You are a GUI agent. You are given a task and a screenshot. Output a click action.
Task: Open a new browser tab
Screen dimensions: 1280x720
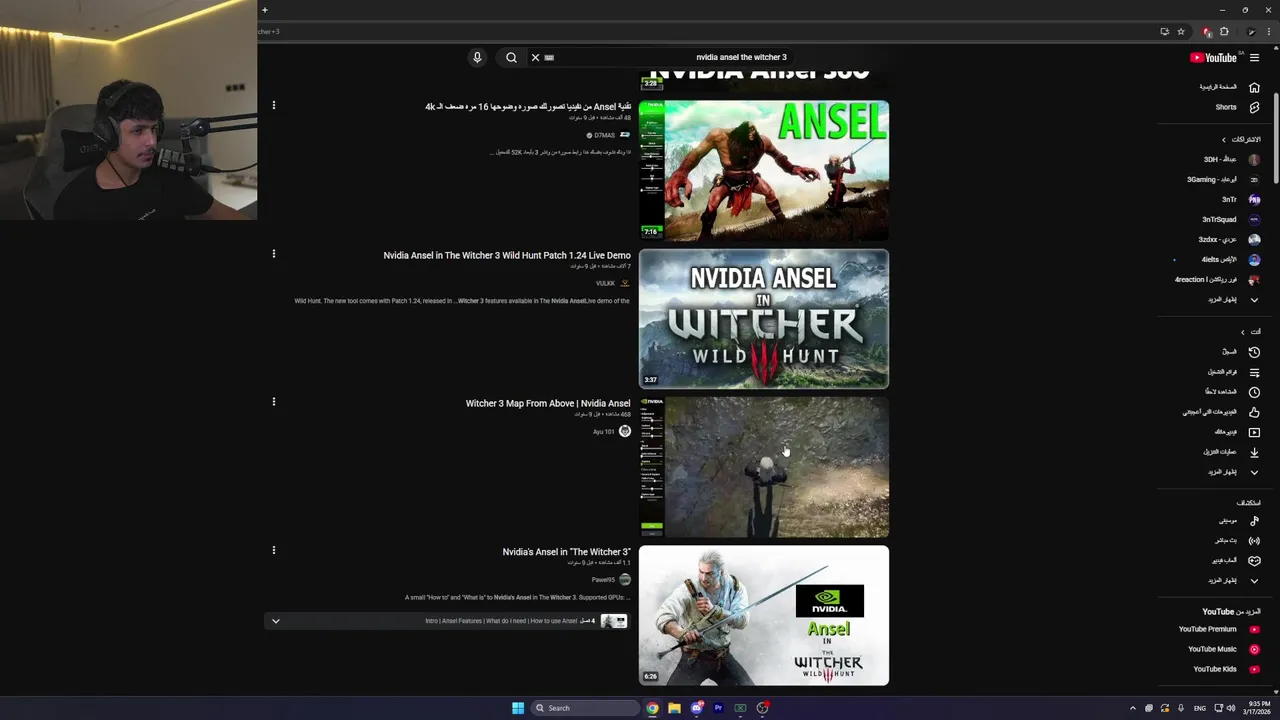click(x=264, y=10)
